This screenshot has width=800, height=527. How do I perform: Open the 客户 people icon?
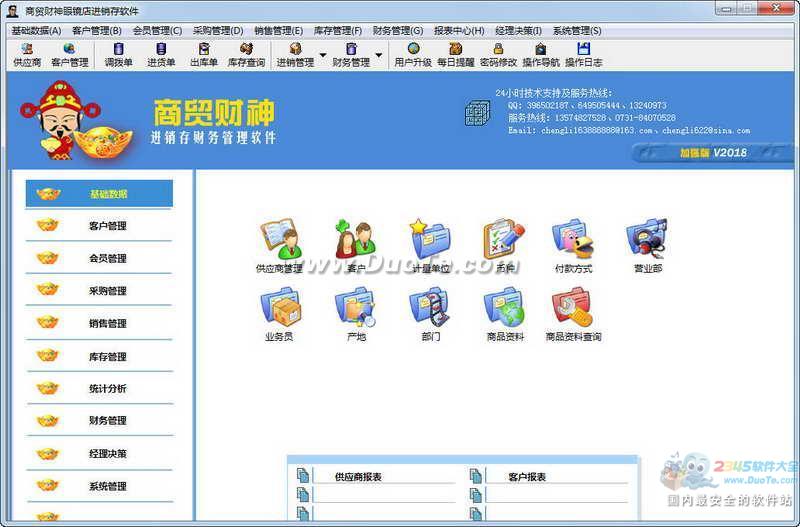(x=356, y=246)
